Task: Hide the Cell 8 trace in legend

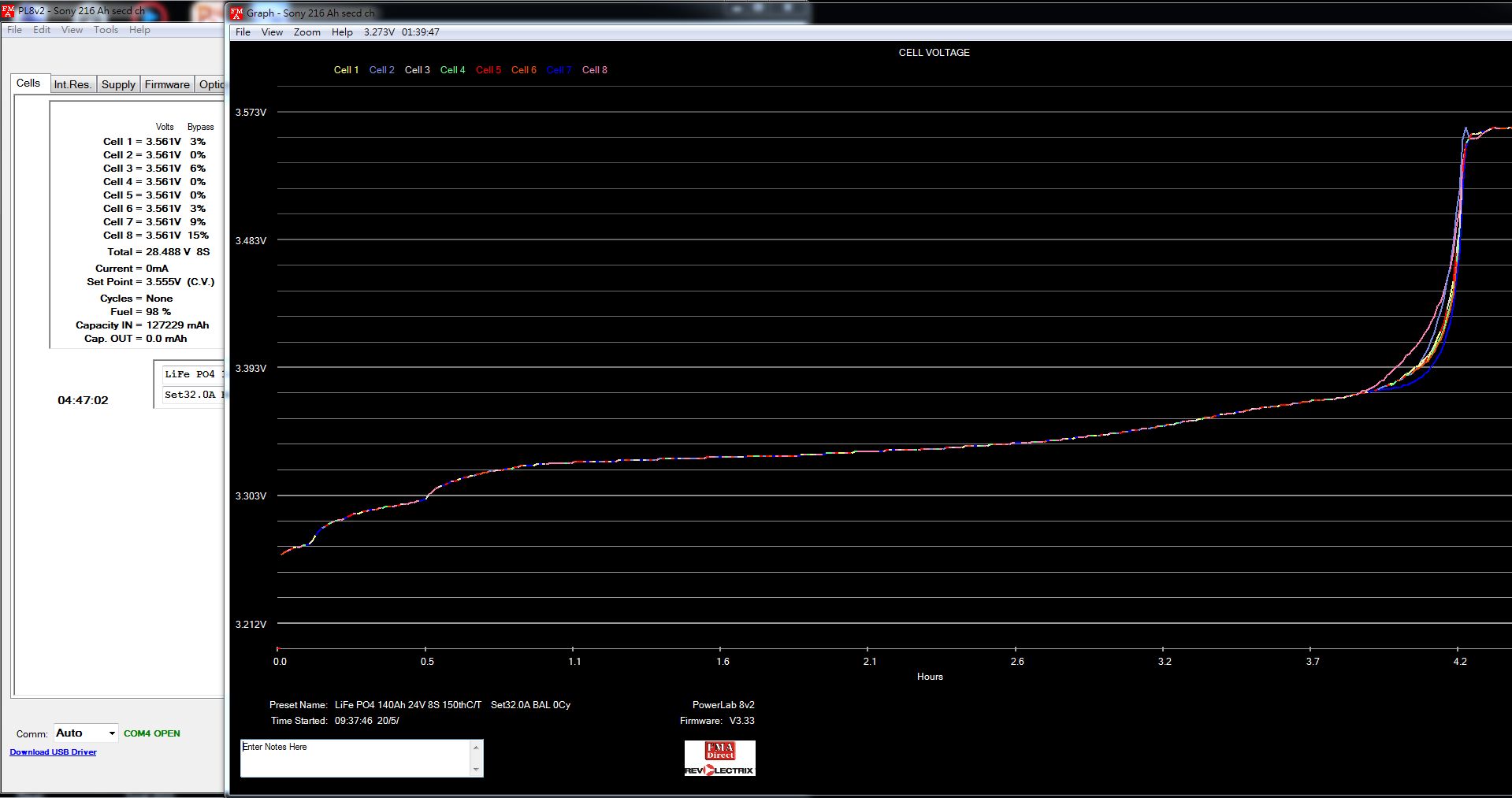Action: click(x=594, y=70)
